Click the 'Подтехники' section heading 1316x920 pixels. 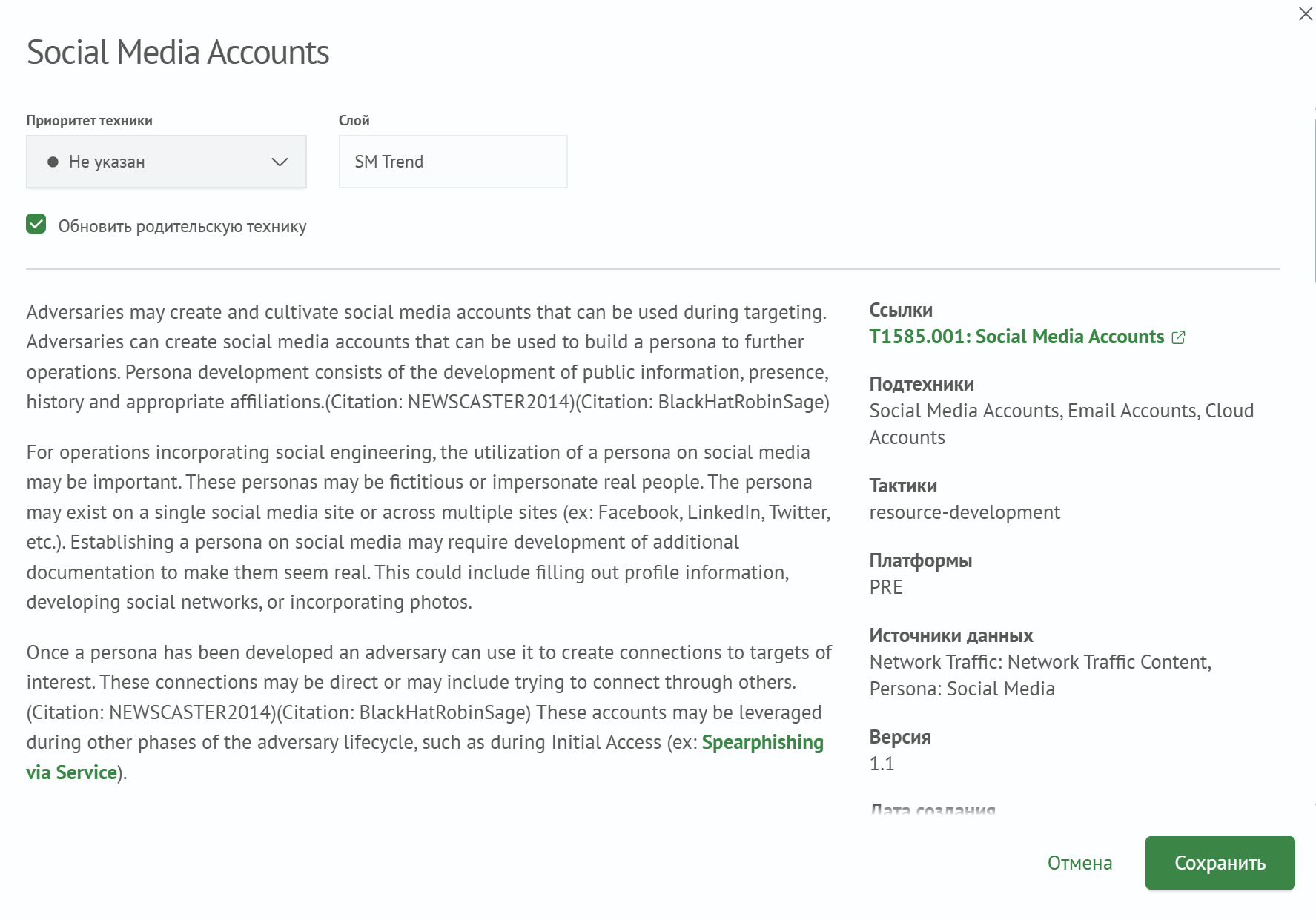tap(921, 384)
